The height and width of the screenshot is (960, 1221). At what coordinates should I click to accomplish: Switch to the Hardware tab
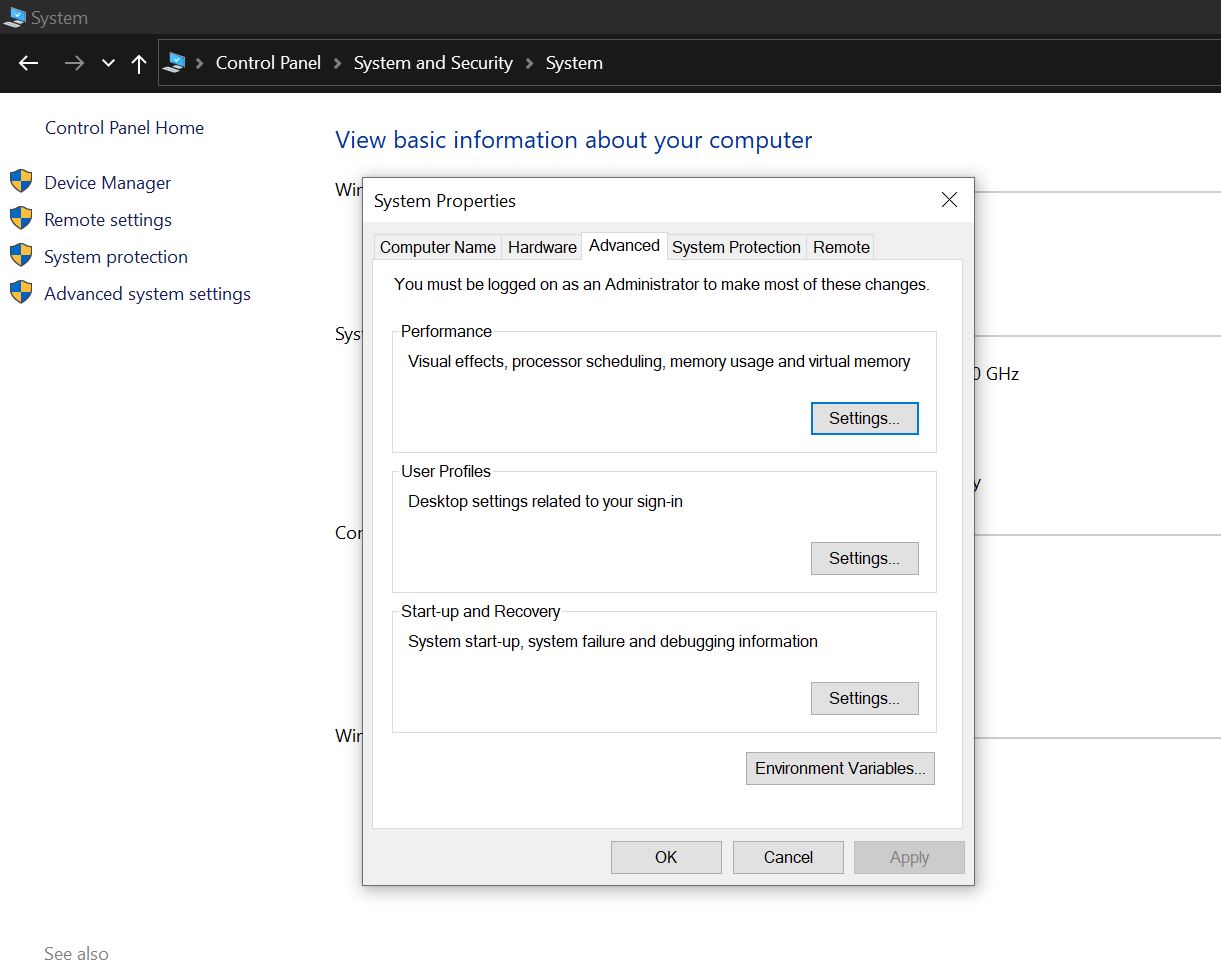(542, 247)
